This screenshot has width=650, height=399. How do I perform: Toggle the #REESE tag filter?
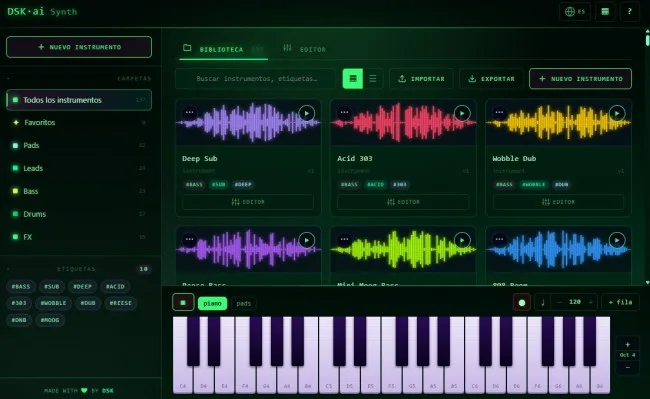121,303
